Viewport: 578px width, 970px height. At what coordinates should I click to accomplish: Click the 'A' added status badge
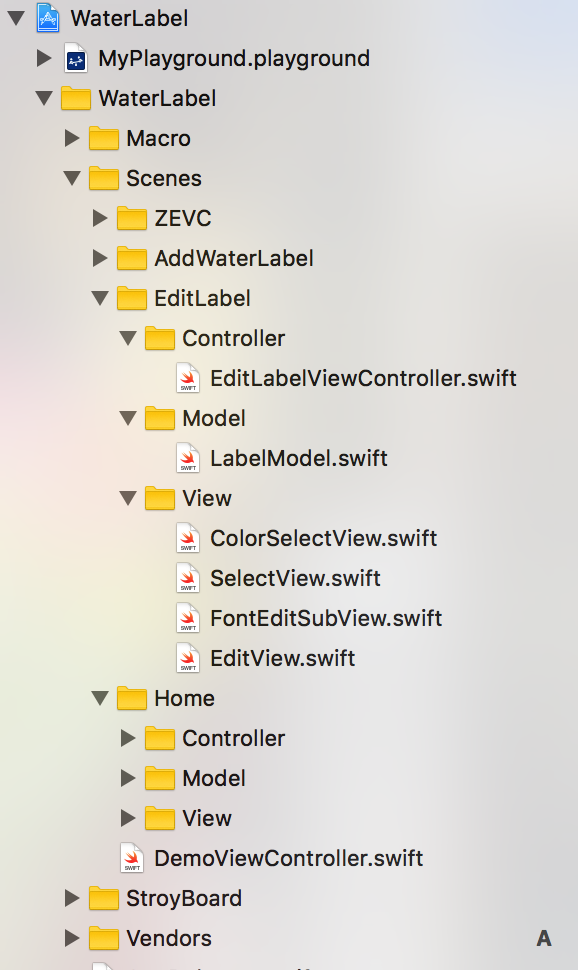[x=544, y=938]
